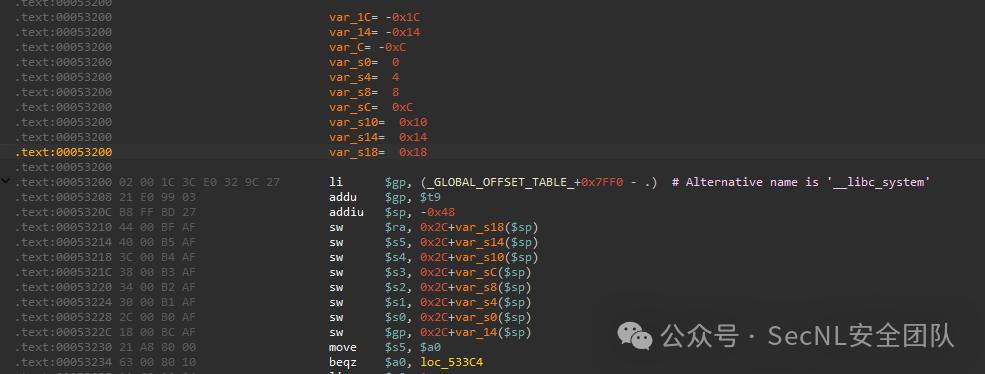Click address .text:00053214

(63, 242)
